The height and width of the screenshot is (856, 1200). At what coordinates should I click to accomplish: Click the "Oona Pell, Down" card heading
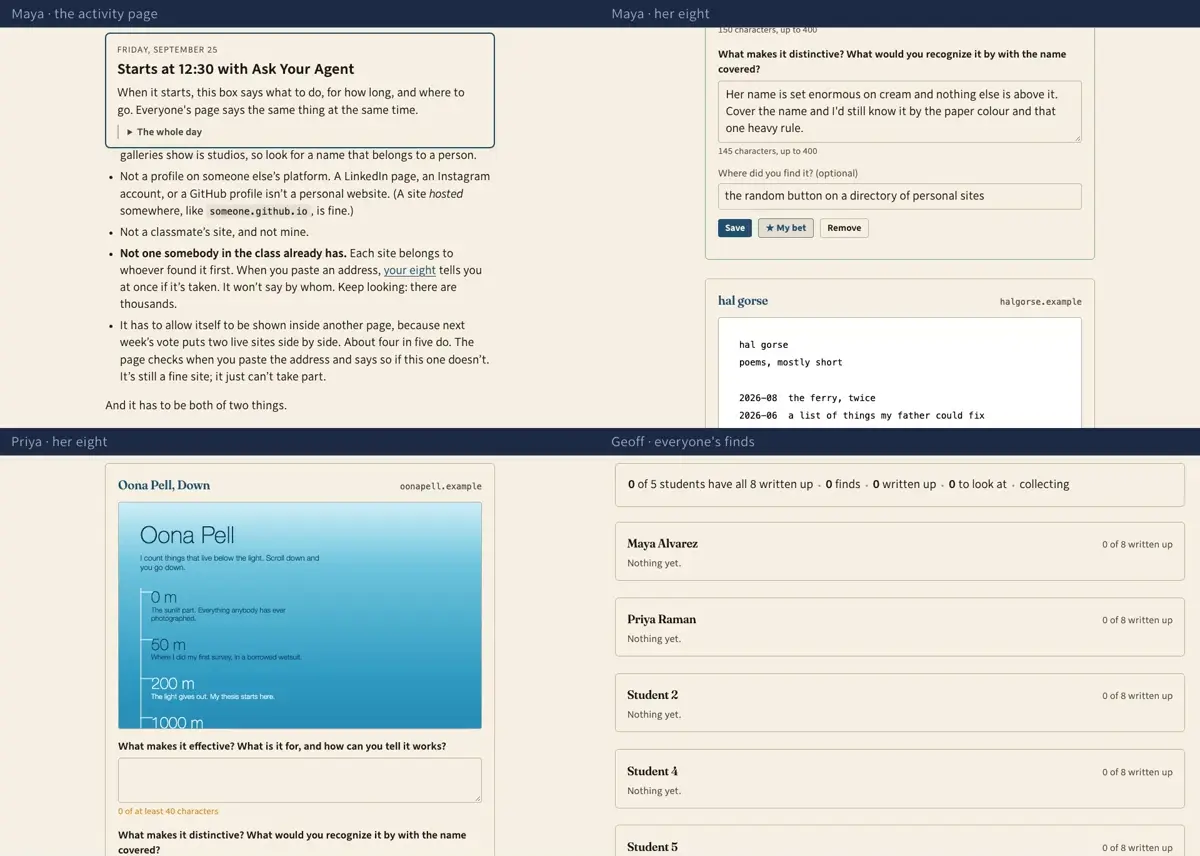(164, 485)
